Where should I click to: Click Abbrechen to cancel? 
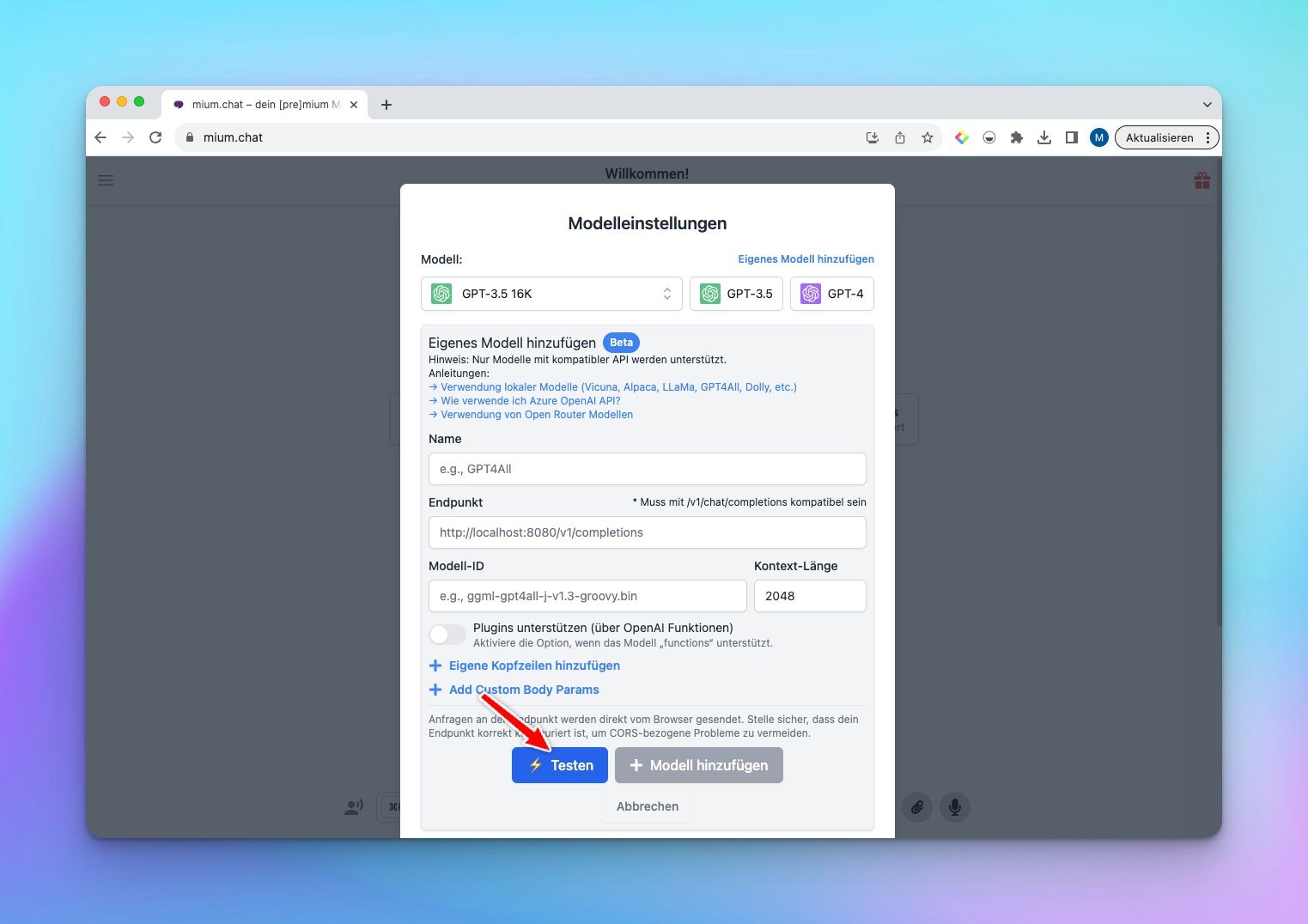coord(648,806)
